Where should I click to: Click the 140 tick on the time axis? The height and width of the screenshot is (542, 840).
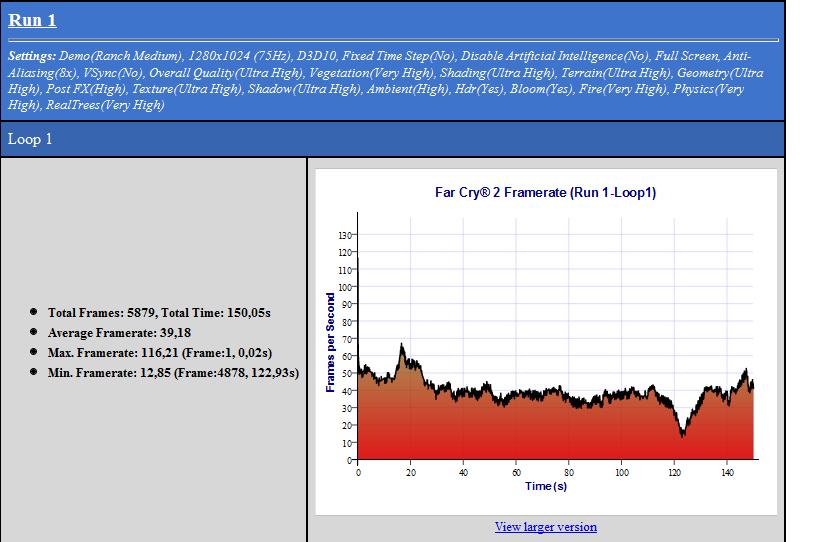pos(727,472)
